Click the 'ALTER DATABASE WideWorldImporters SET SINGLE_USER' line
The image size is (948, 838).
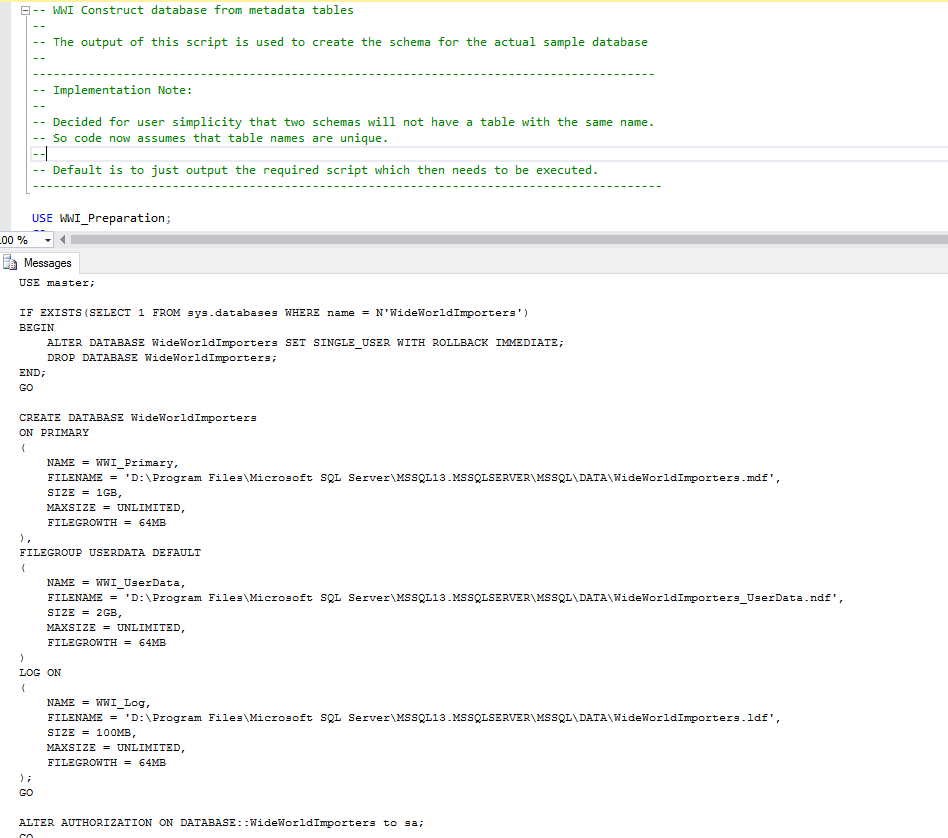305,343
